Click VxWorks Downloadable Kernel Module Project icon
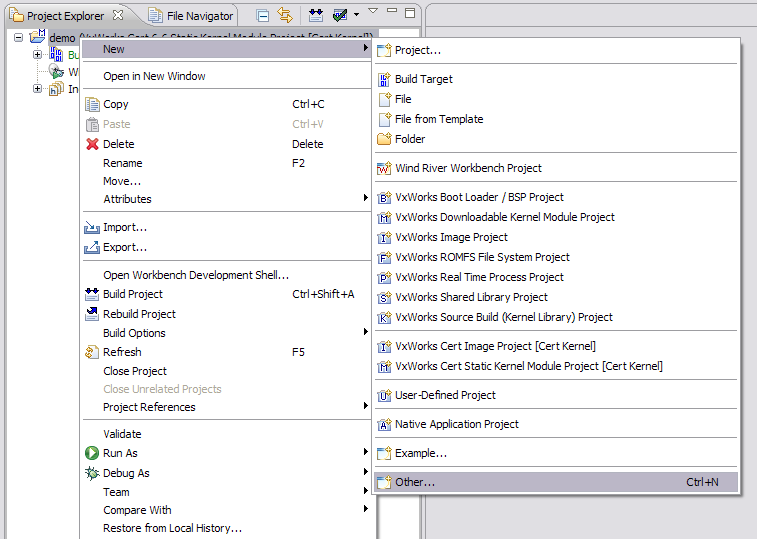This screenshot has width=757, height=539. [x=384, y=217]
